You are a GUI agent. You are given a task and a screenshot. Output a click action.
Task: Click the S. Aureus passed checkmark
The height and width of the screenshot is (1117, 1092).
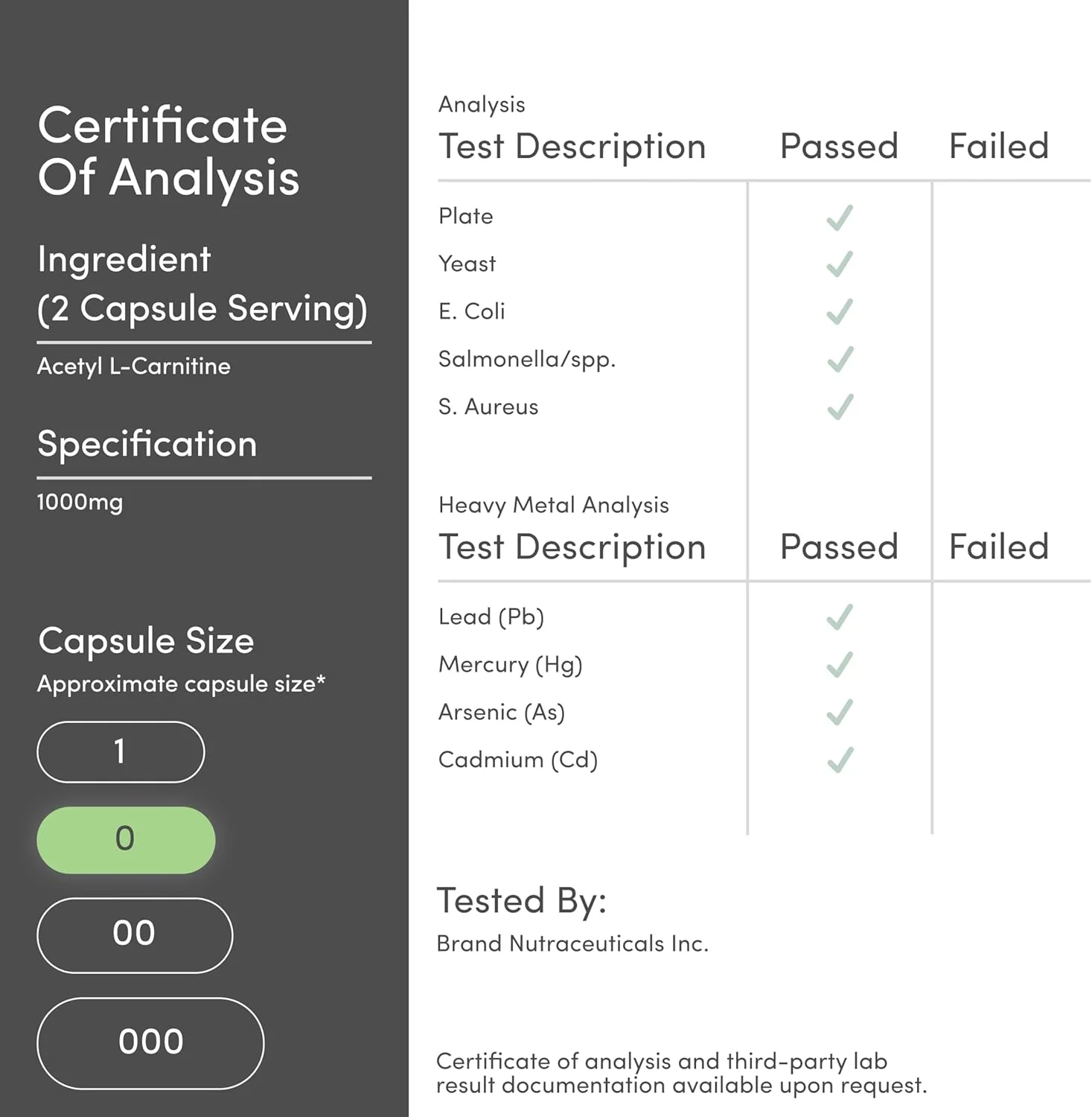(x=840, y=407)
